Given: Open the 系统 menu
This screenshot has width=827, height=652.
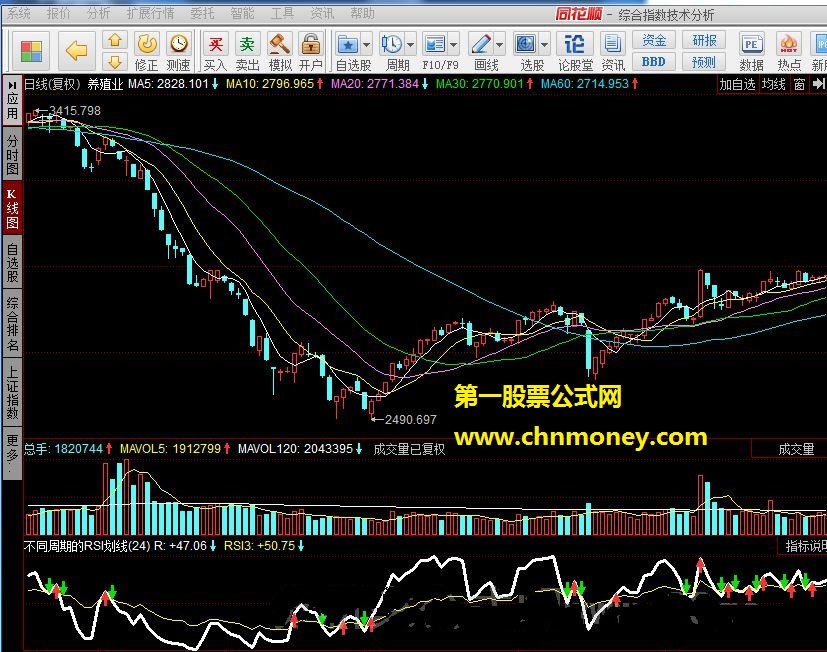Looking at the screenshot, I should pyautogui.click(x=19, y=13).
